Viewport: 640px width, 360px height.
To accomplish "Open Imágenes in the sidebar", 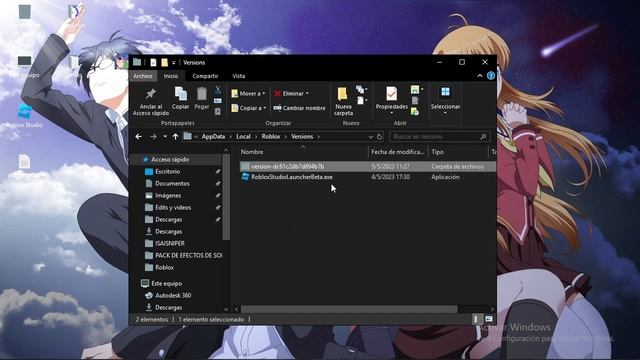I will (x=168, y=196).
